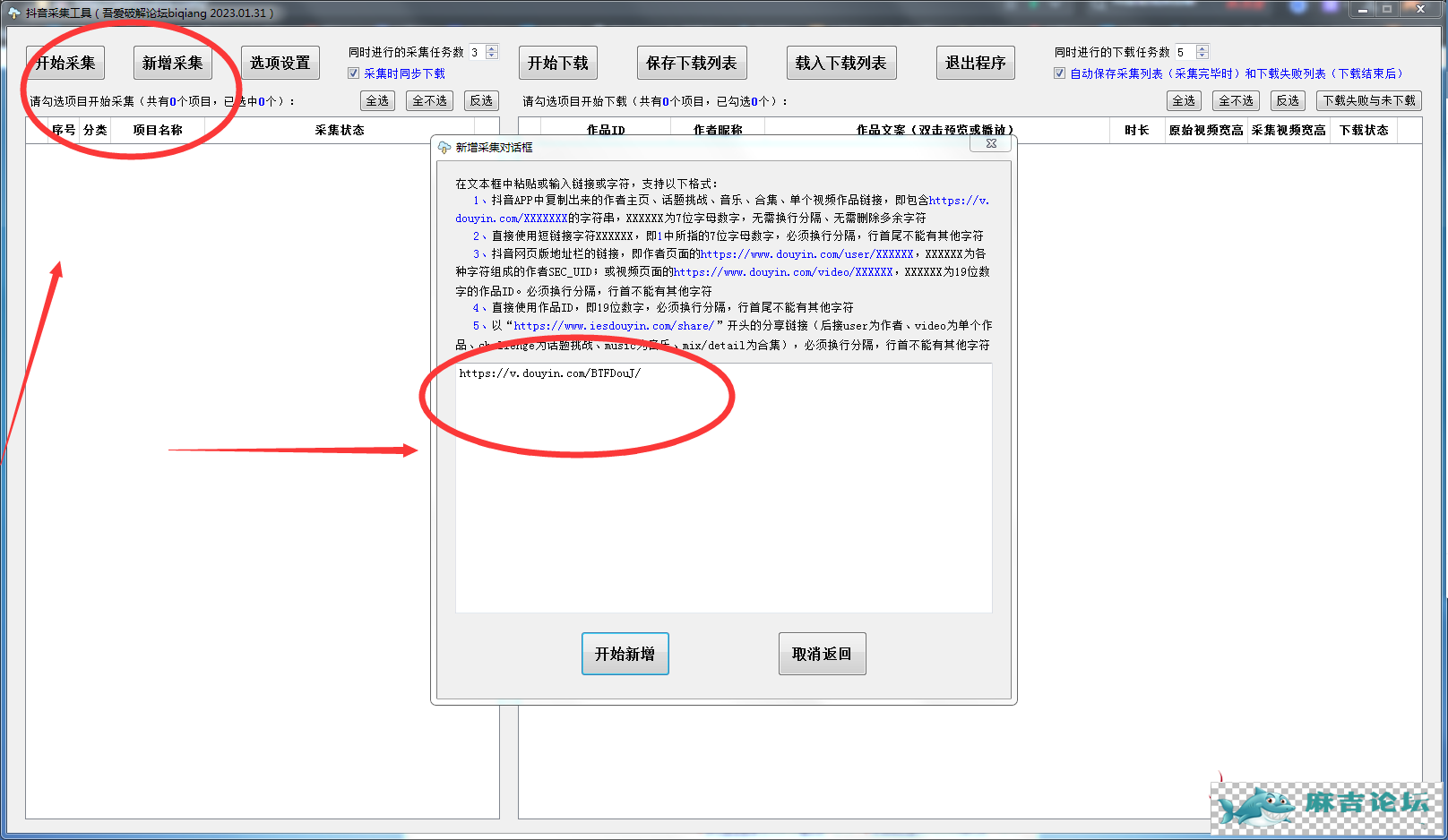Close the 新增采集对话框 dialog
Image resolution: width=1448 pixels, height=840 pixels.
tap(991, 143)
